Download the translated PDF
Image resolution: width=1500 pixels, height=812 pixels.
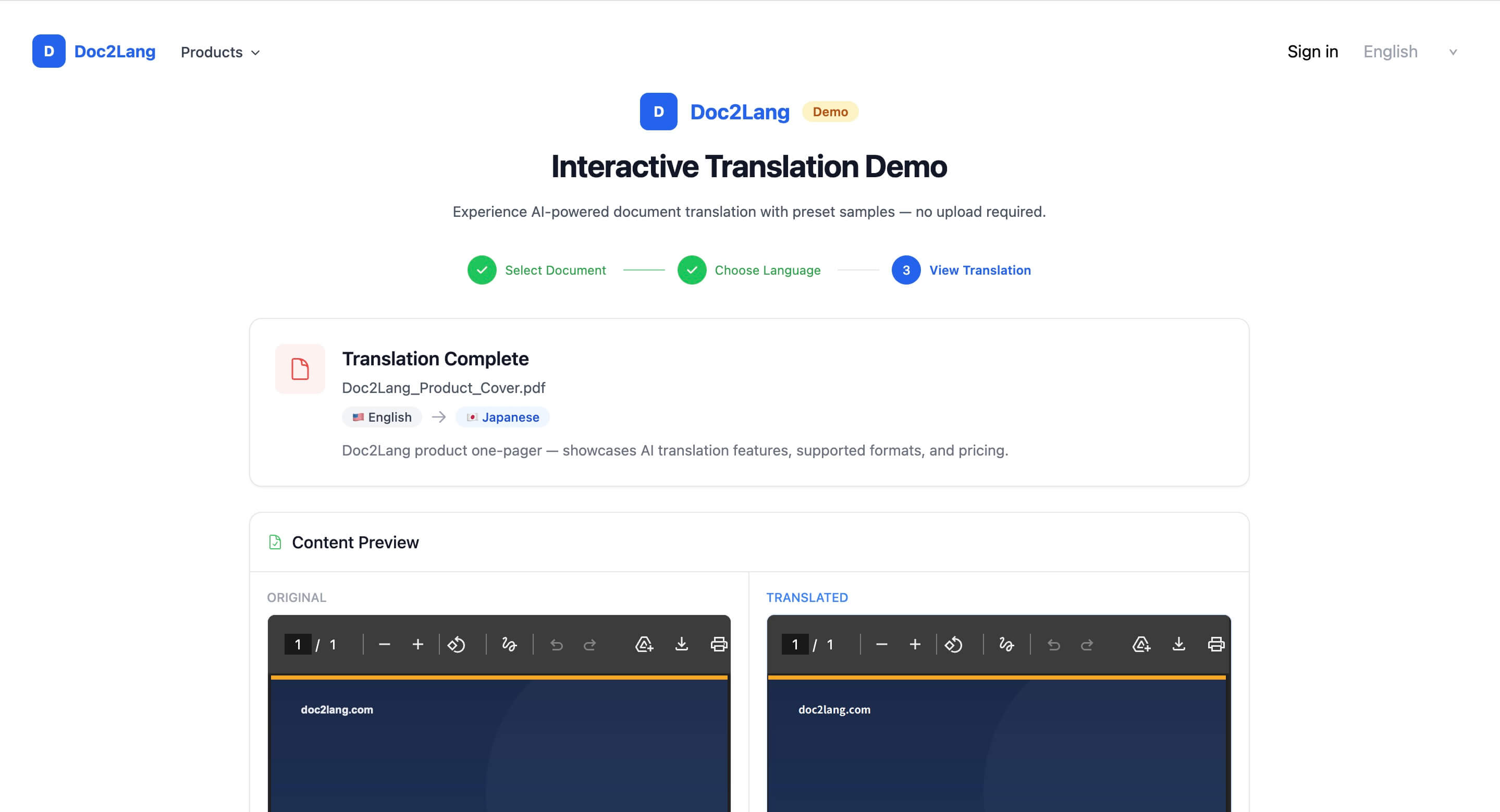point(1178,644)
